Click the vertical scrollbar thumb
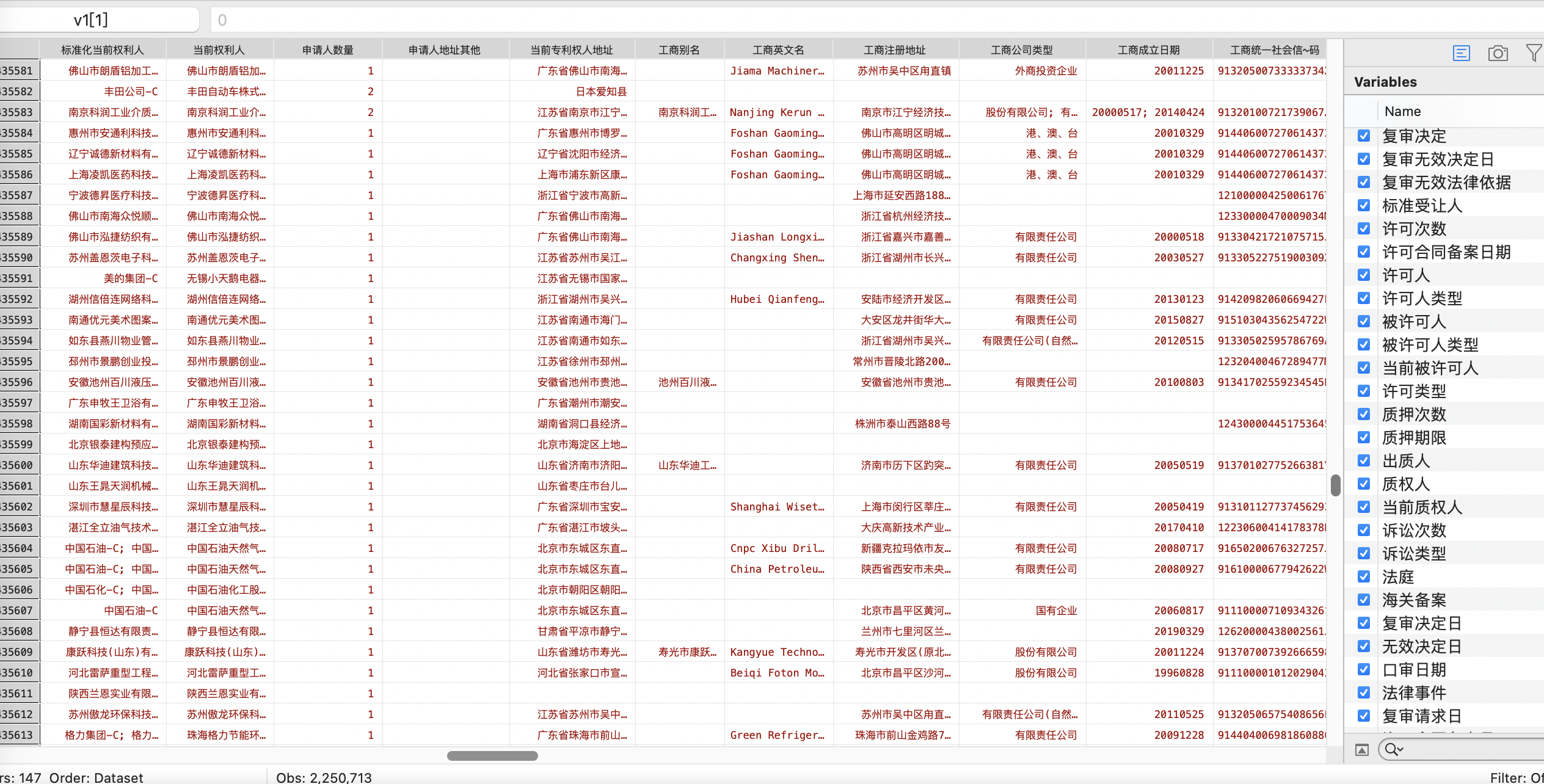Screen dimensions: 1544x784 point(1336,485)
